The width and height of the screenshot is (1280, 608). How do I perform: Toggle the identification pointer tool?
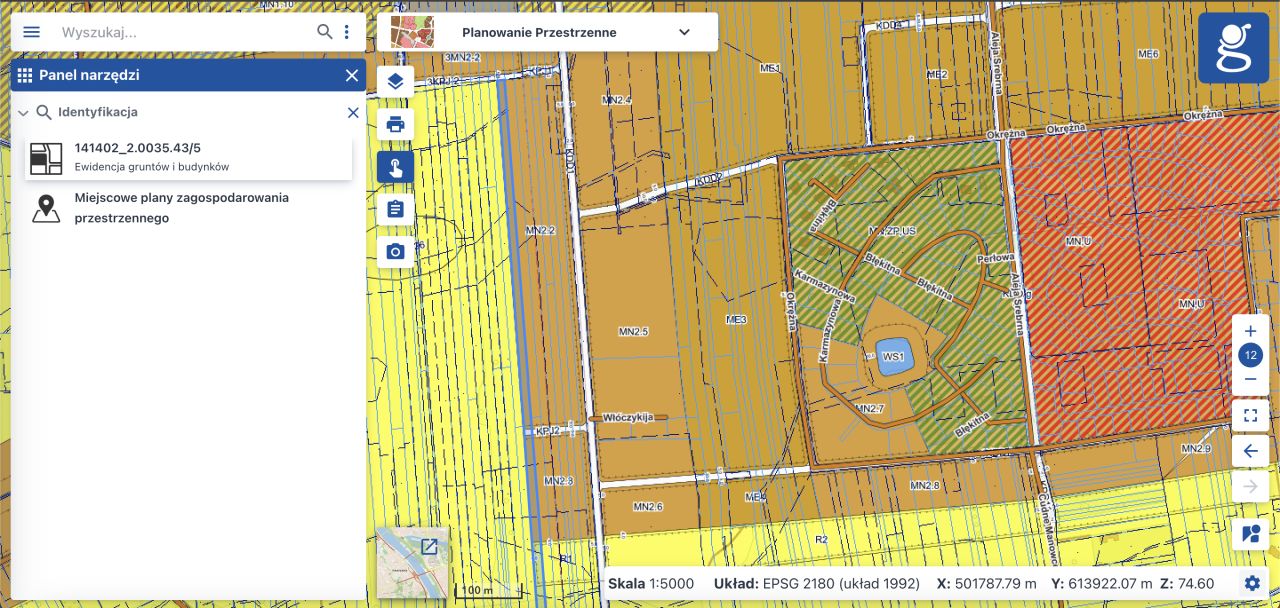click(395, 167)
